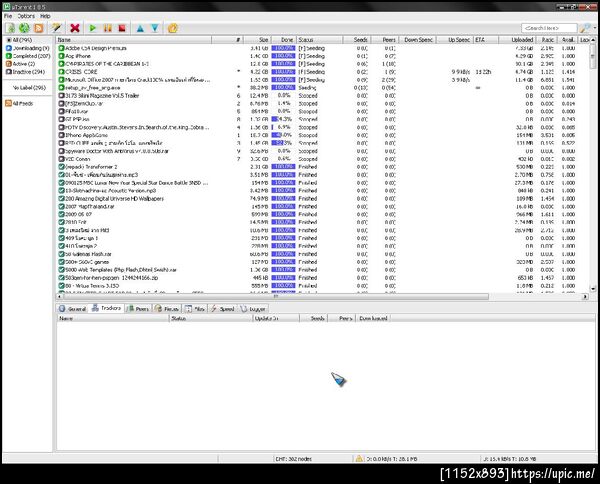Click Add Torrent from URL icon
Image resolution: width=600 pixels, height=484 pixels.
point(24,28)
